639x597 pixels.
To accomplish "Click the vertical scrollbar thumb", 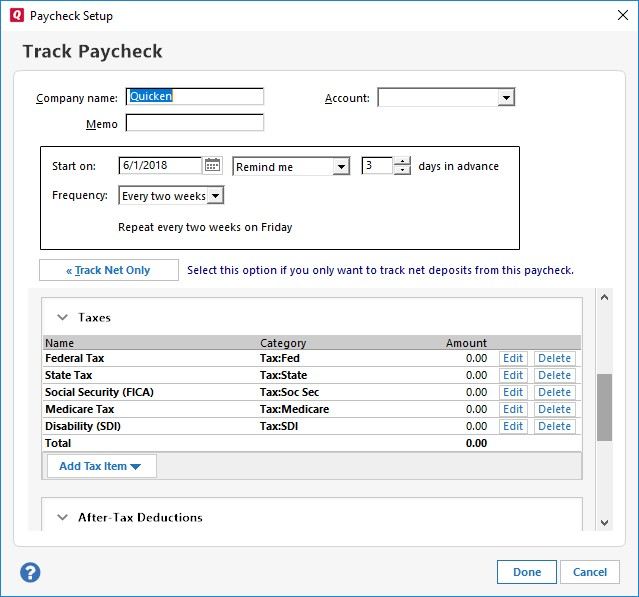I will [604, 407].
